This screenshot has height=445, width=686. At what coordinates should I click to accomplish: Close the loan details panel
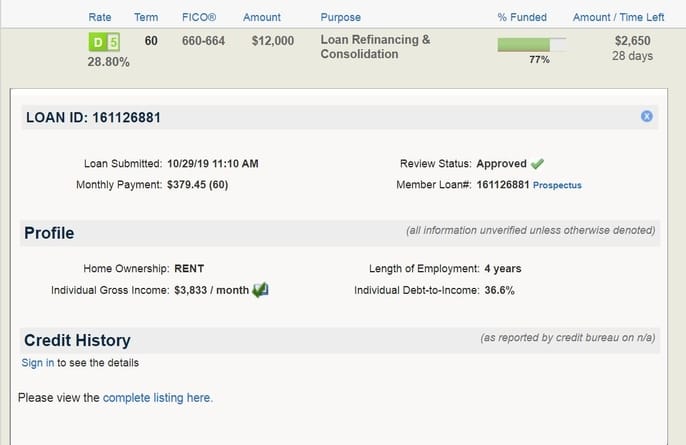[x=647, y=116]
